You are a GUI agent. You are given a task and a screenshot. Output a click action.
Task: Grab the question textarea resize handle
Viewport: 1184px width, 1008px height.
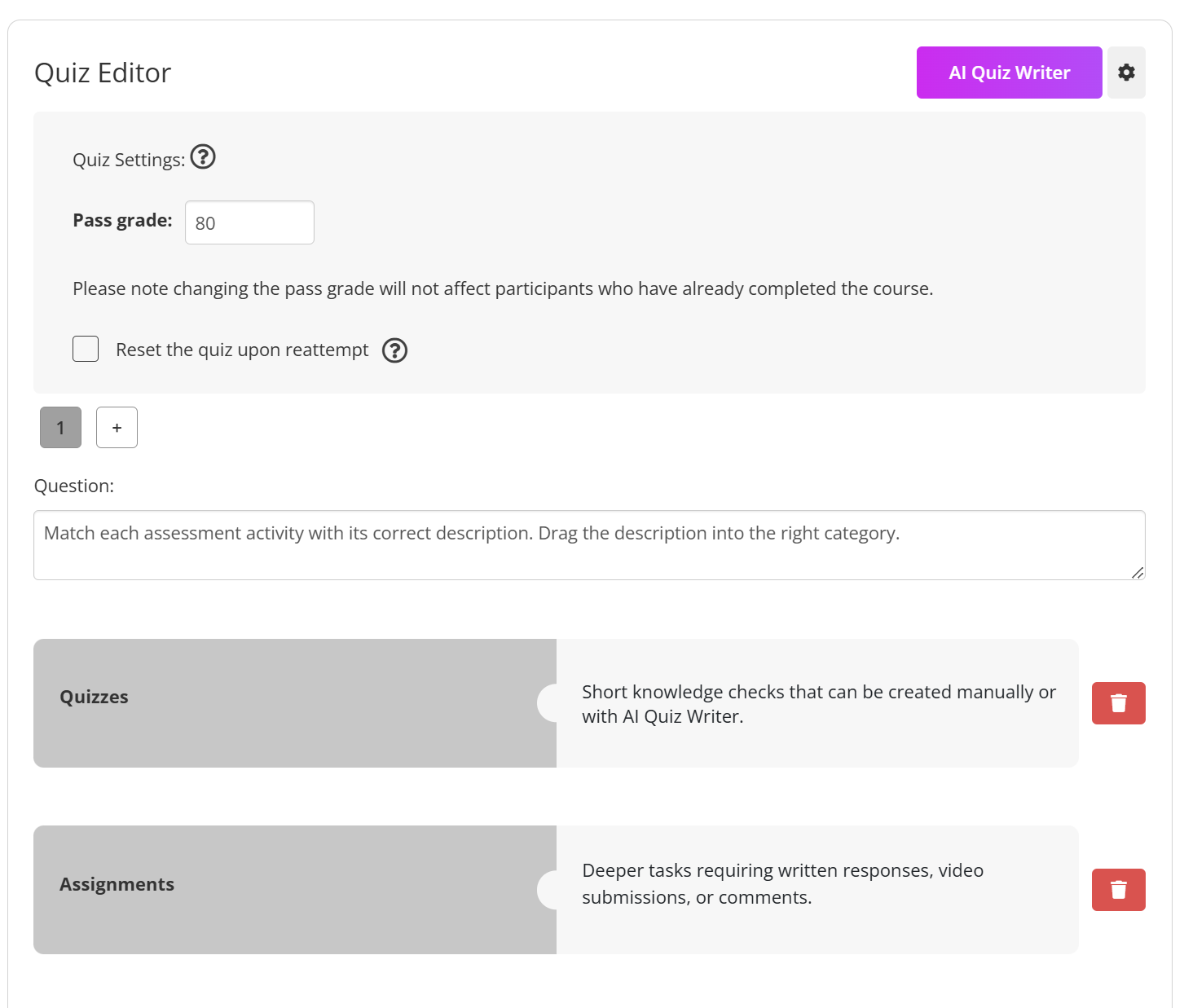(x=1138, y=572)
